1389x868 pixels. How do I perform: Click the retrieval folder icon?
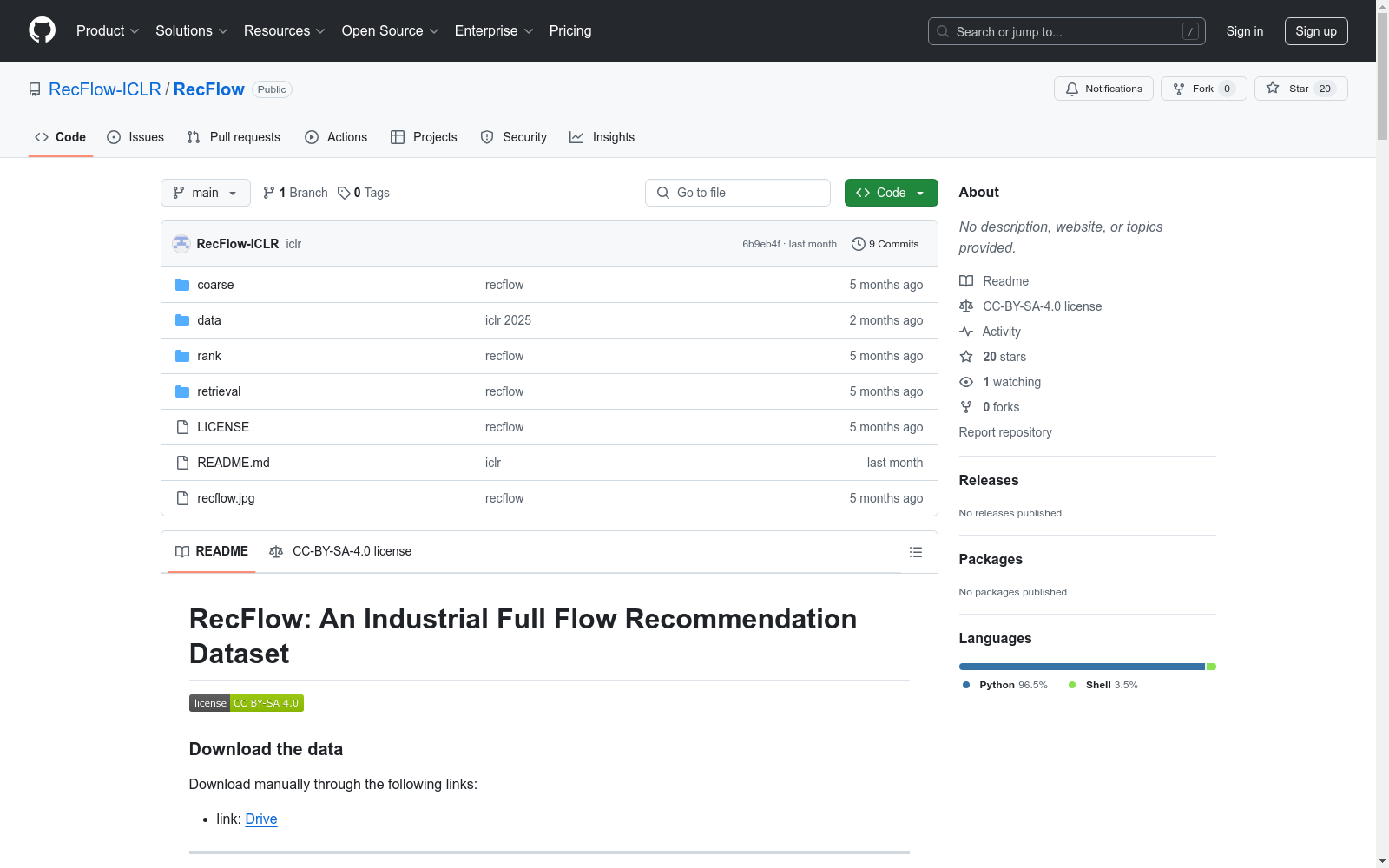tap(182, 391)
